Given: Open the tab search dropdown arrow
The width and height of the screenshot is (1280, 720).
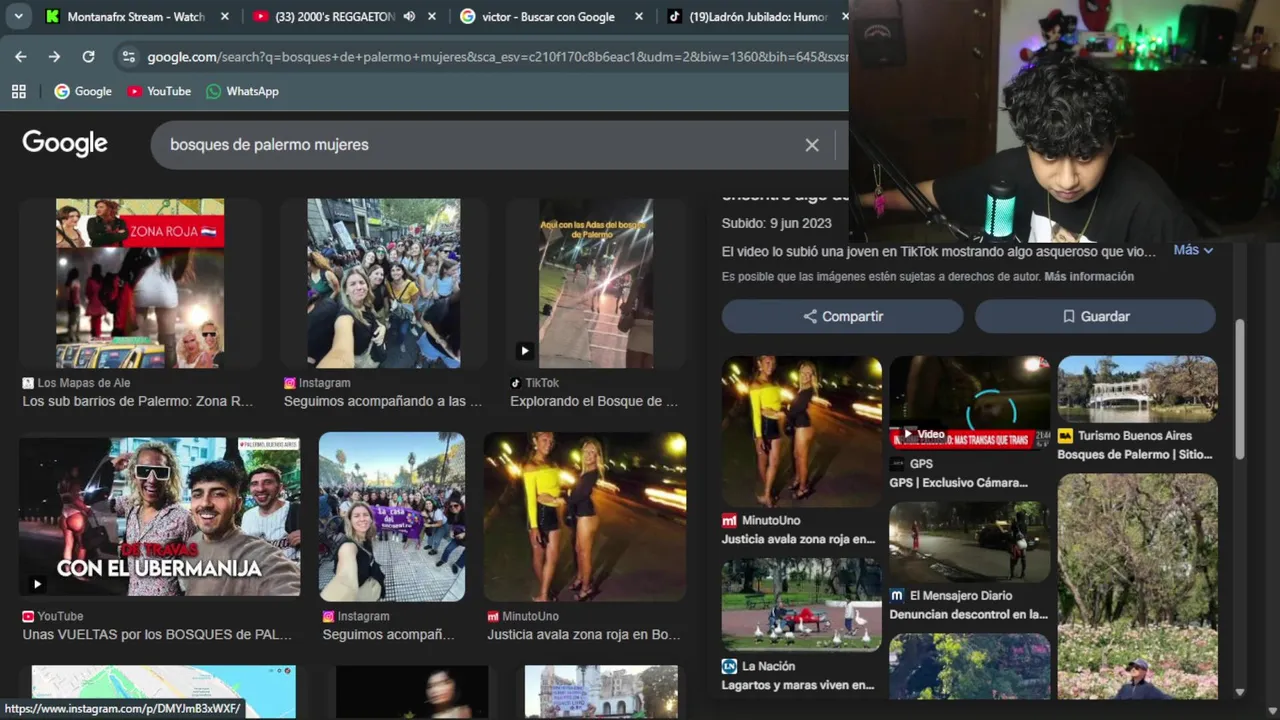Looking at the screenshot, I should click(18, 16).
